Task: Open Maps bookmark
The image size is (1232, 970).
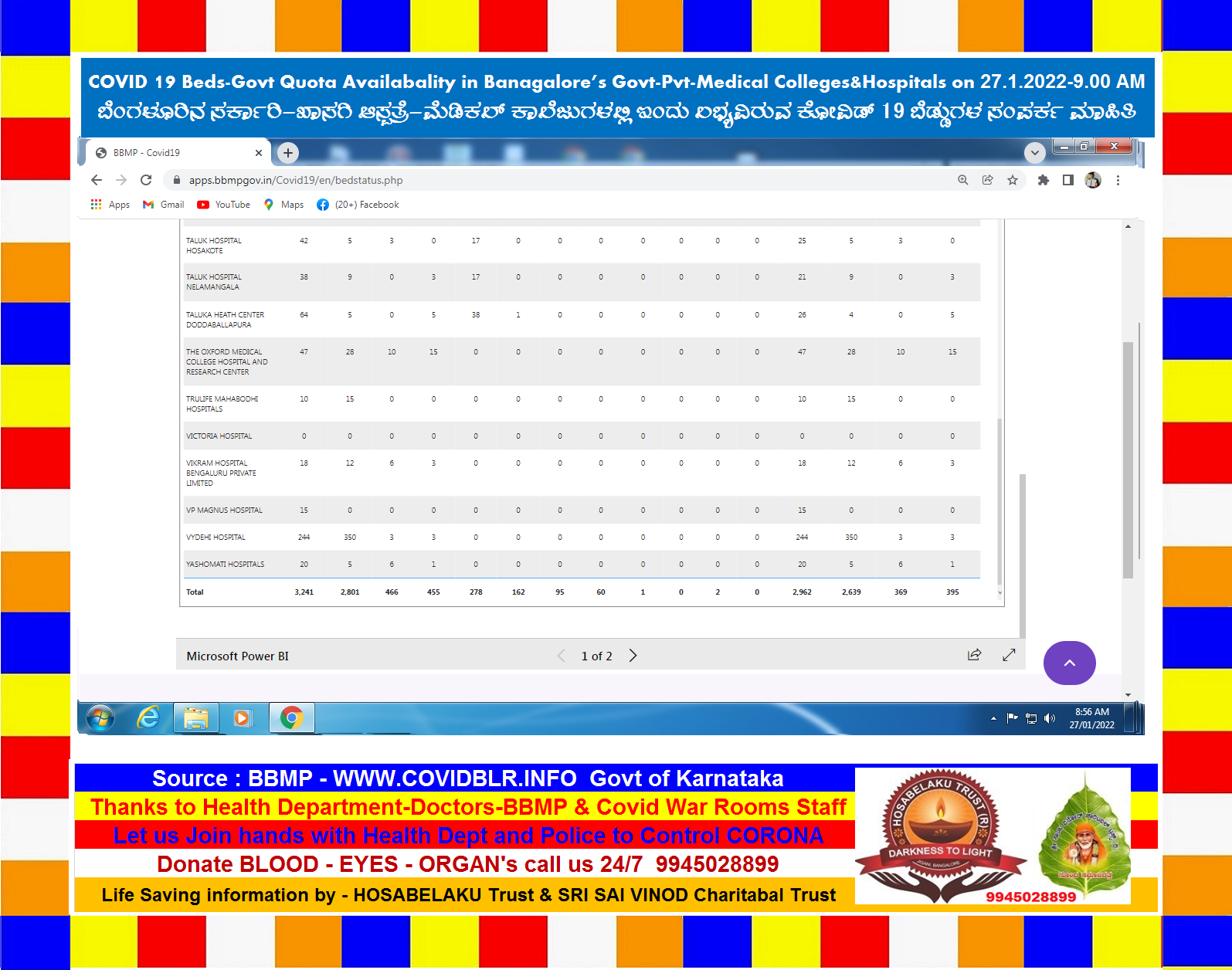Action: pyautogui.click(x=283, y=205)
